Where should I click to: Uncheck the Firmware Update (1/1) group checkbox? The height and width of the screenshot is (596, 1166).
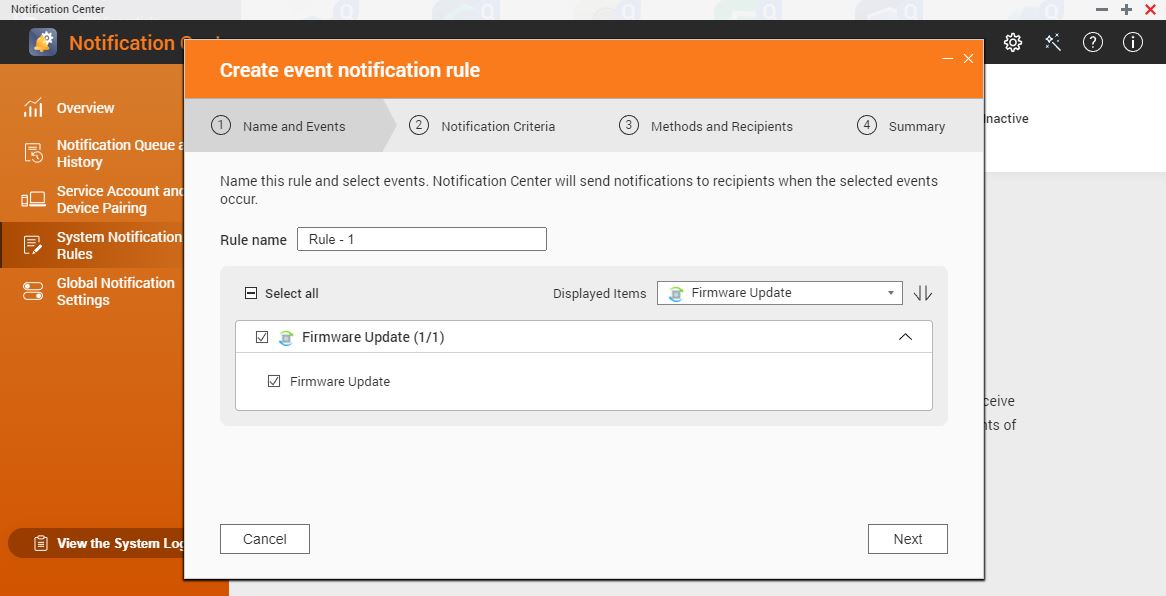tap(262, 337)
